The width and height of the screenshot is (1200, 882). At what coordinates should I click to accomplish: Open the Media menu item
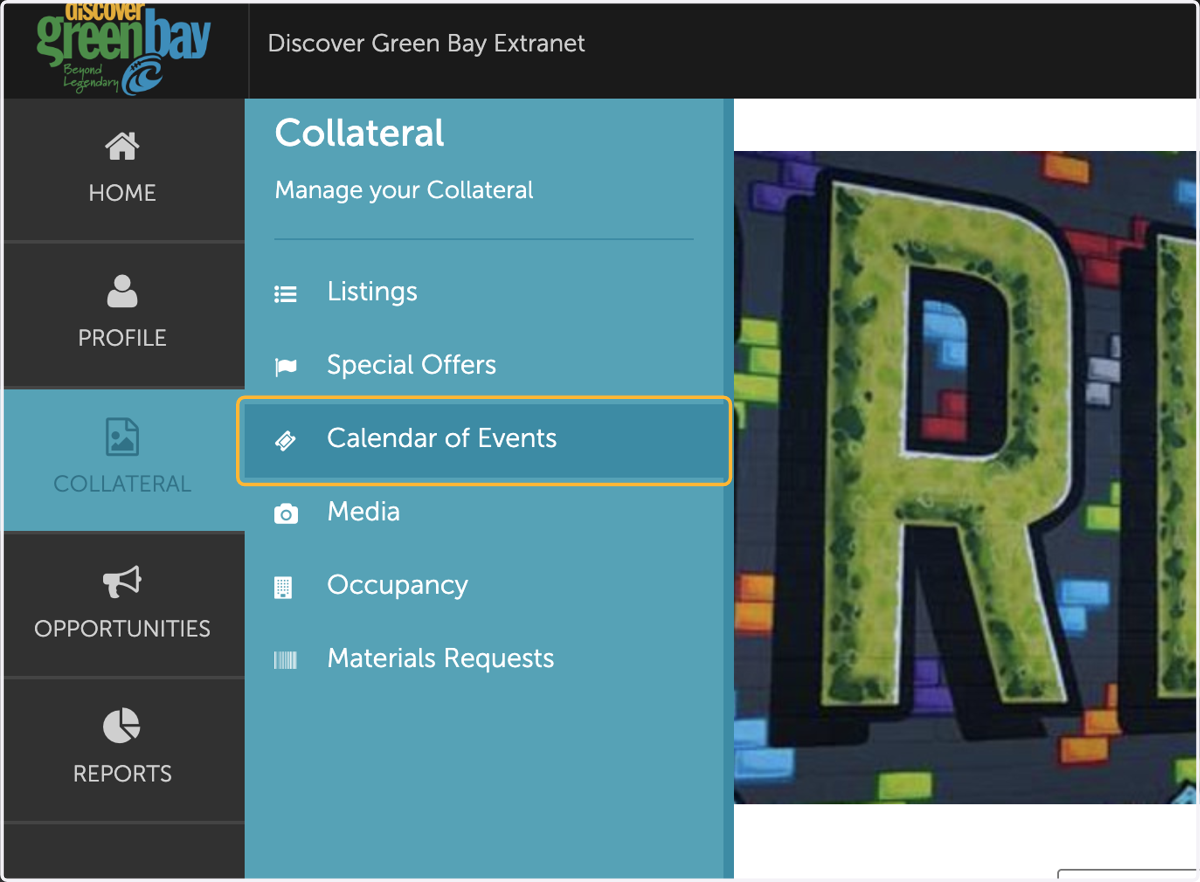(363, 512)
